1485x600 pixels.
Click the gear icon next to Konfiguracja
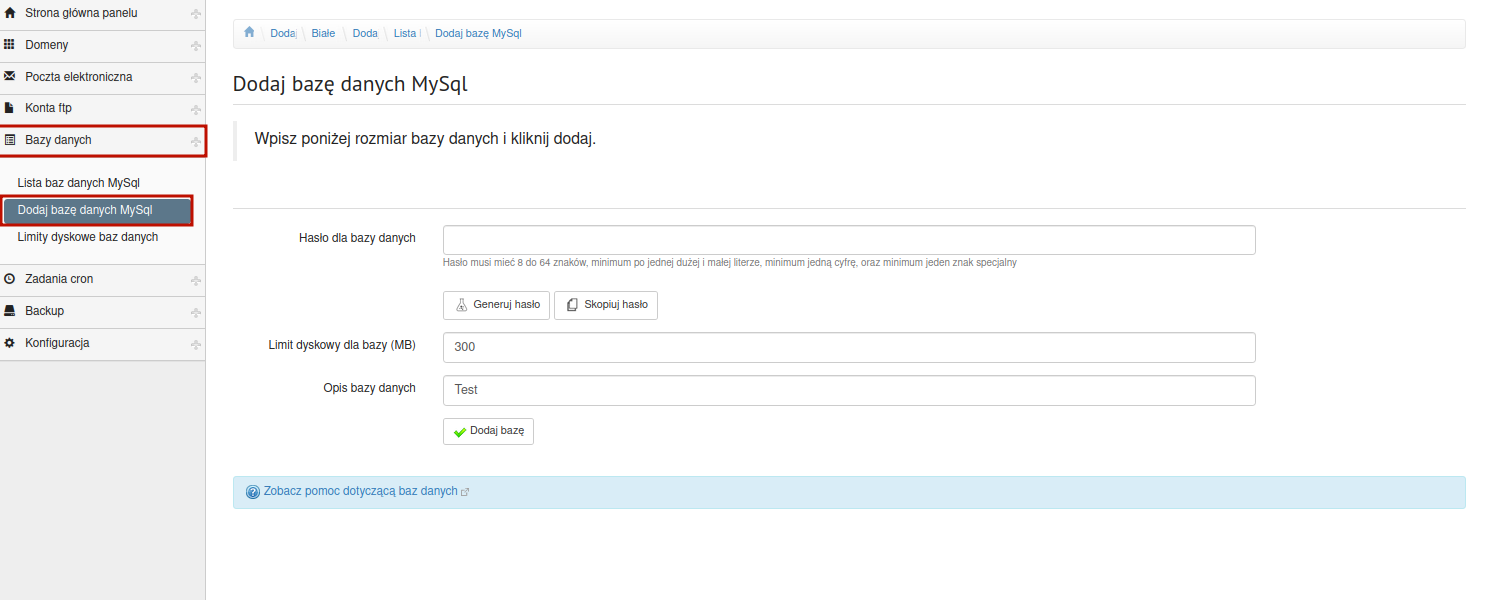[10, 343]
